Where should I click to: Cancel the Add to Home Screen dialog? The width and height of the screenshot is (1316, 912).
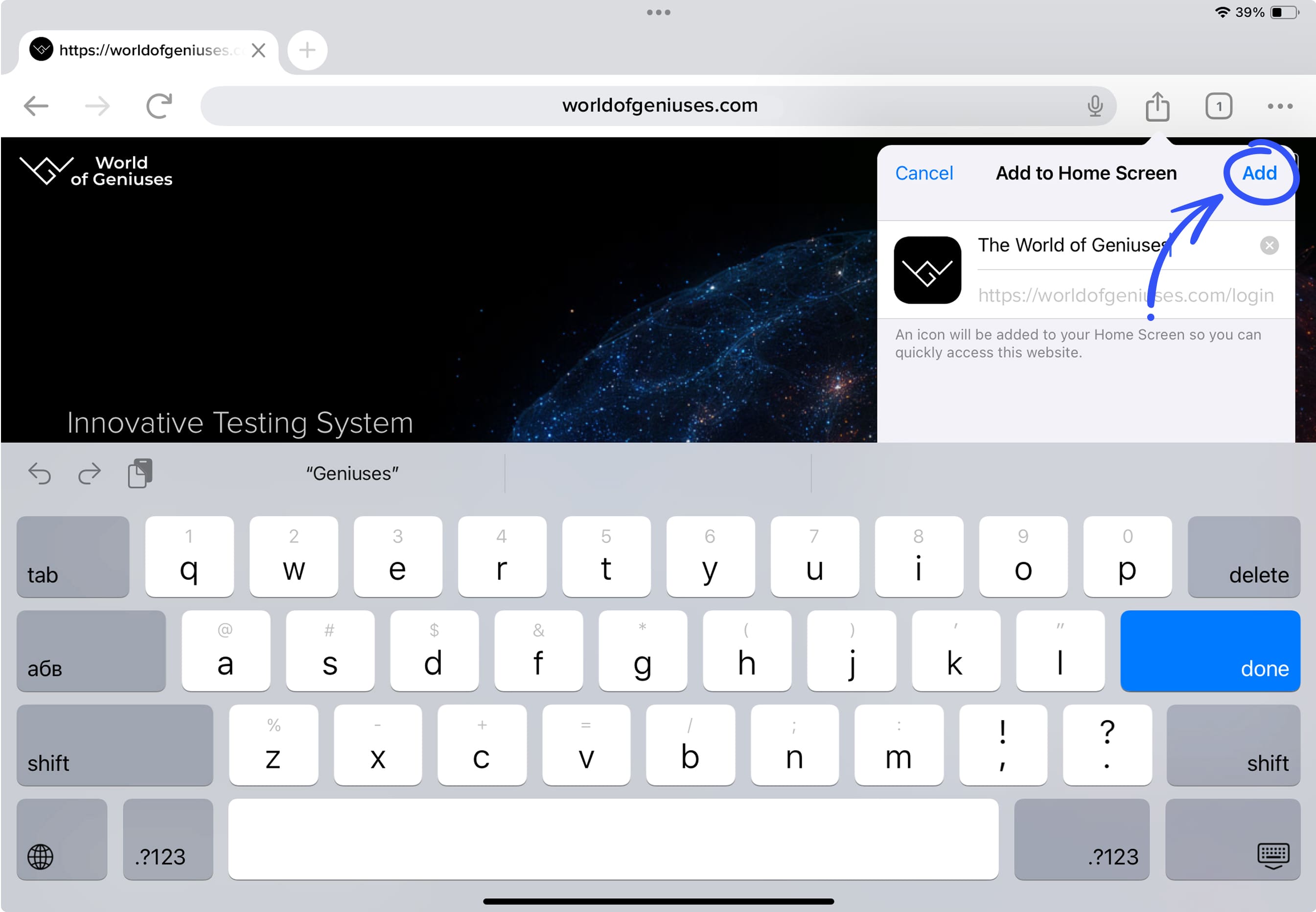click(924, 173)
